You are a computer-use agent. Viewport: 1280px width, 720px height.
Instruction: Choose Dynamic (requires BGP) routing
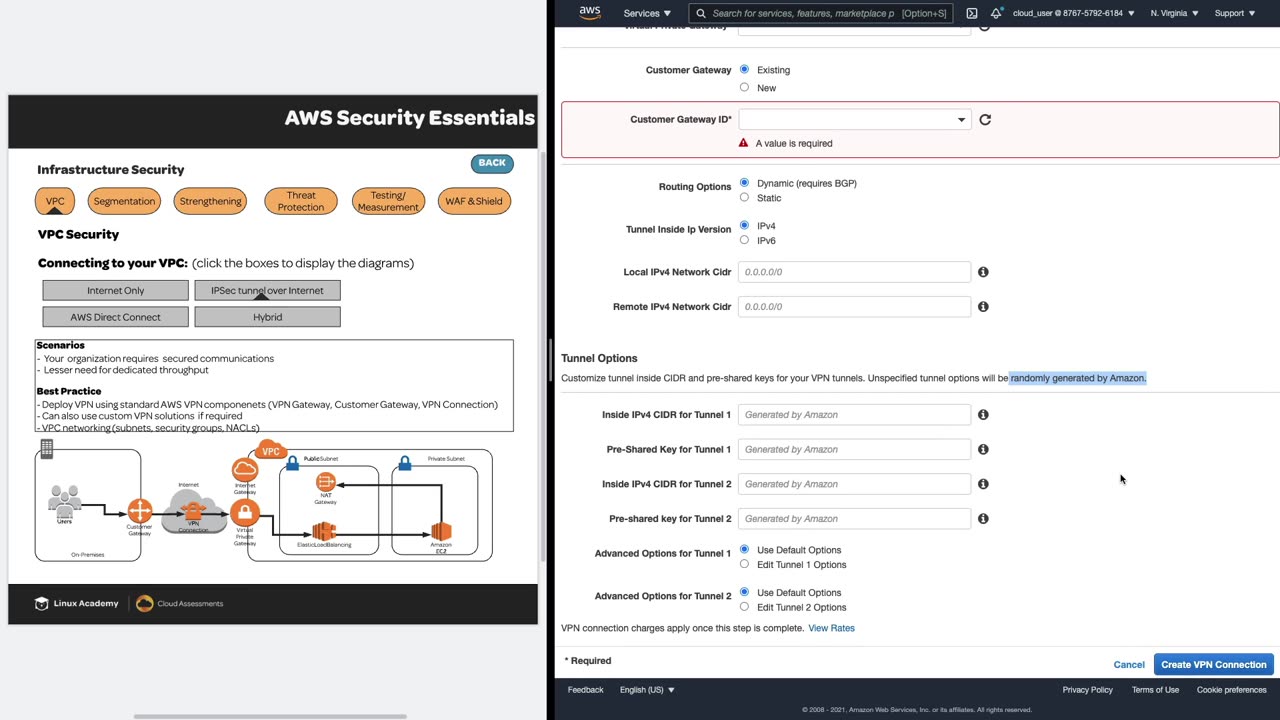coord(744,183)
